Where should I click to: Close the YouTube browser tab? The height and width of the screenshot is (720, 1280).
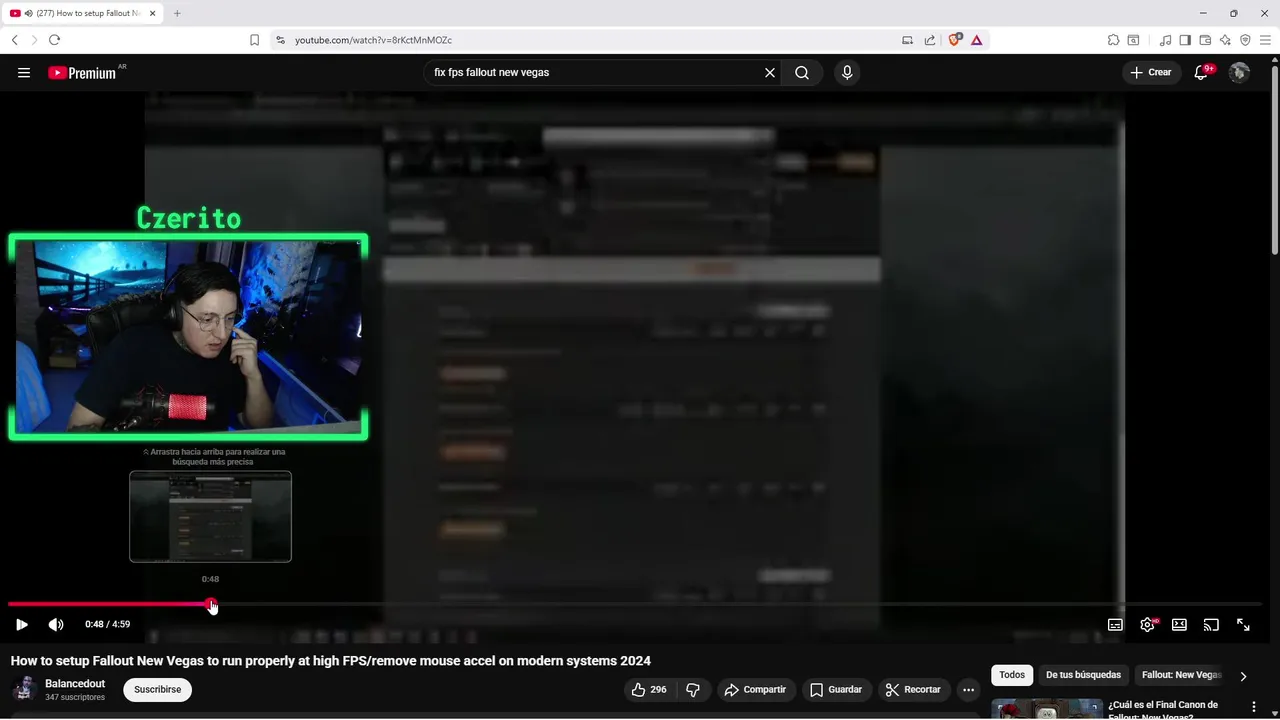pos(153,13)
